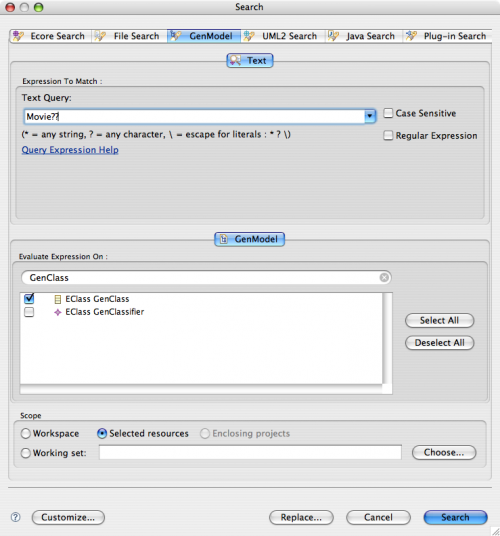Click the Search button
The image size is (500, 536).
(x=455, y=517)
